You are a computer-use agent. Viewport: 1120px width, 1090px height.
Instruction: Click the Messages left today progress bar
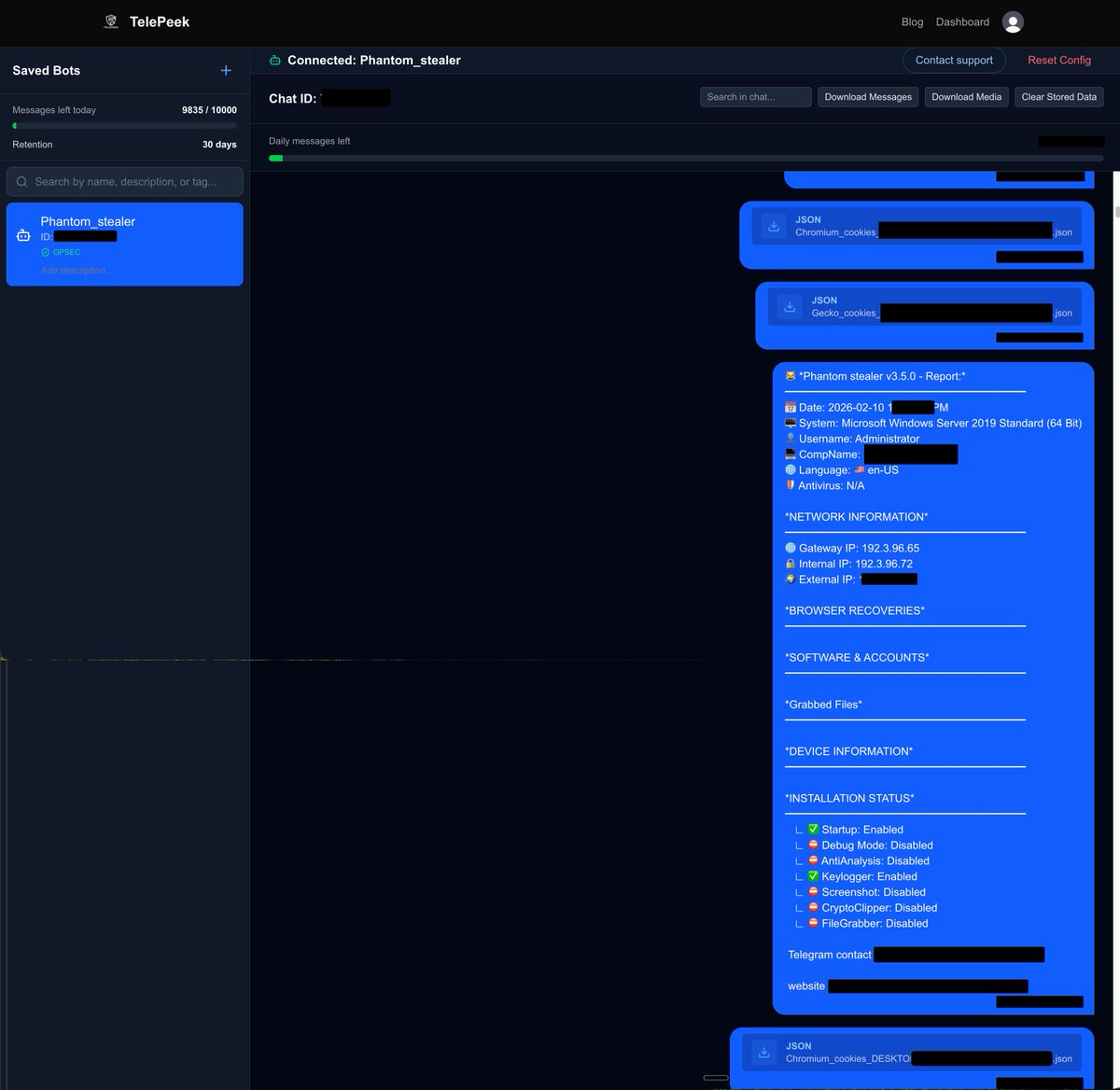(x=124, y=125)
